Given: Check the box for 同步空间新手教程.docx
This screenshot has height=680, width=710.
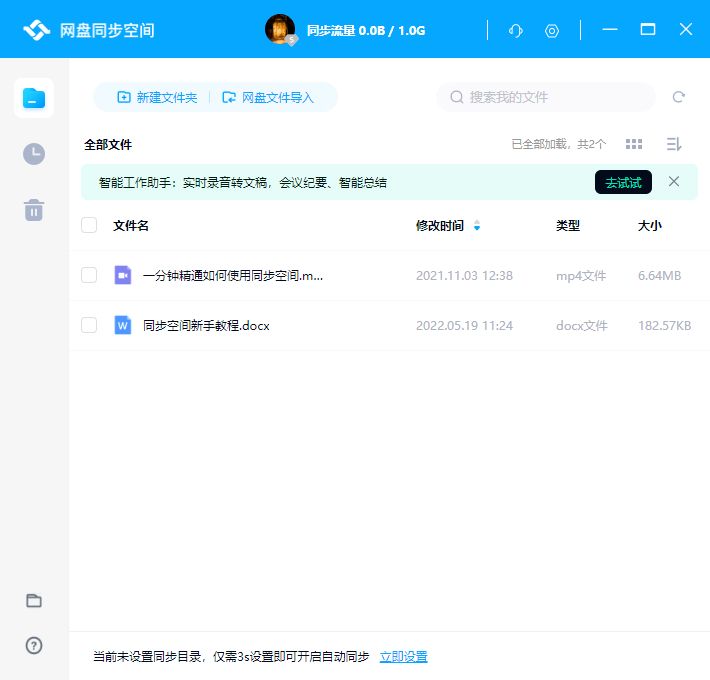Looking at the screenshot, I should point(89,325).
